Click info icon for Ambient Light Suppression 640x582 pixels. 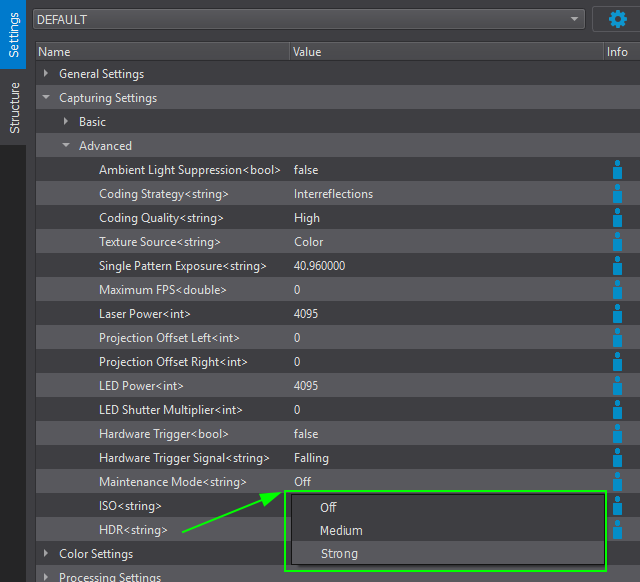pos(617,170)
